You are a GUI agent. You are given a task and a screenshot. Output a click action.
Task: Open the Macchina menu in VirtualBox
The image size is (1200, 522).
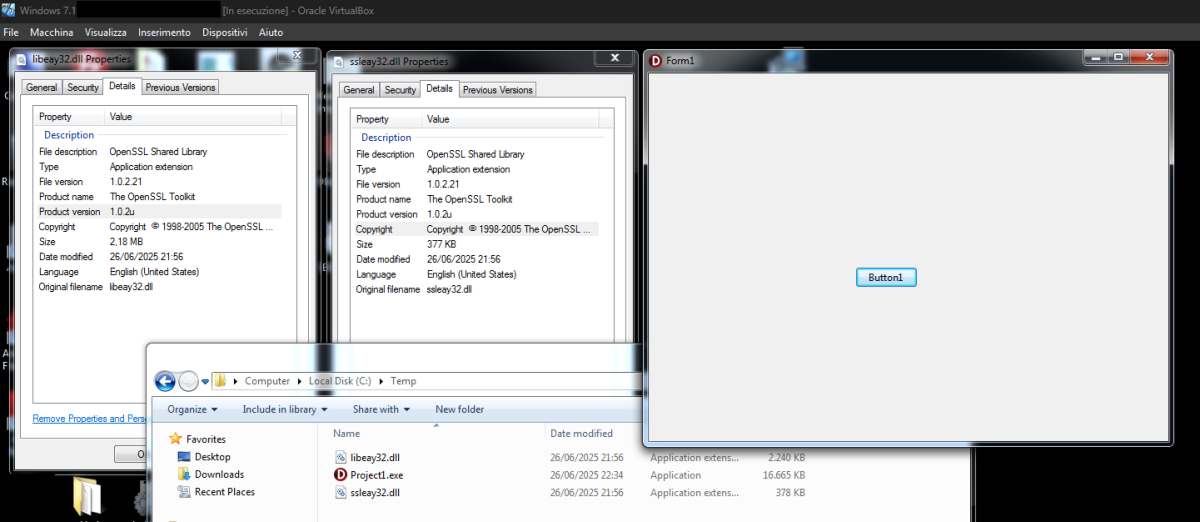[51, 33]
